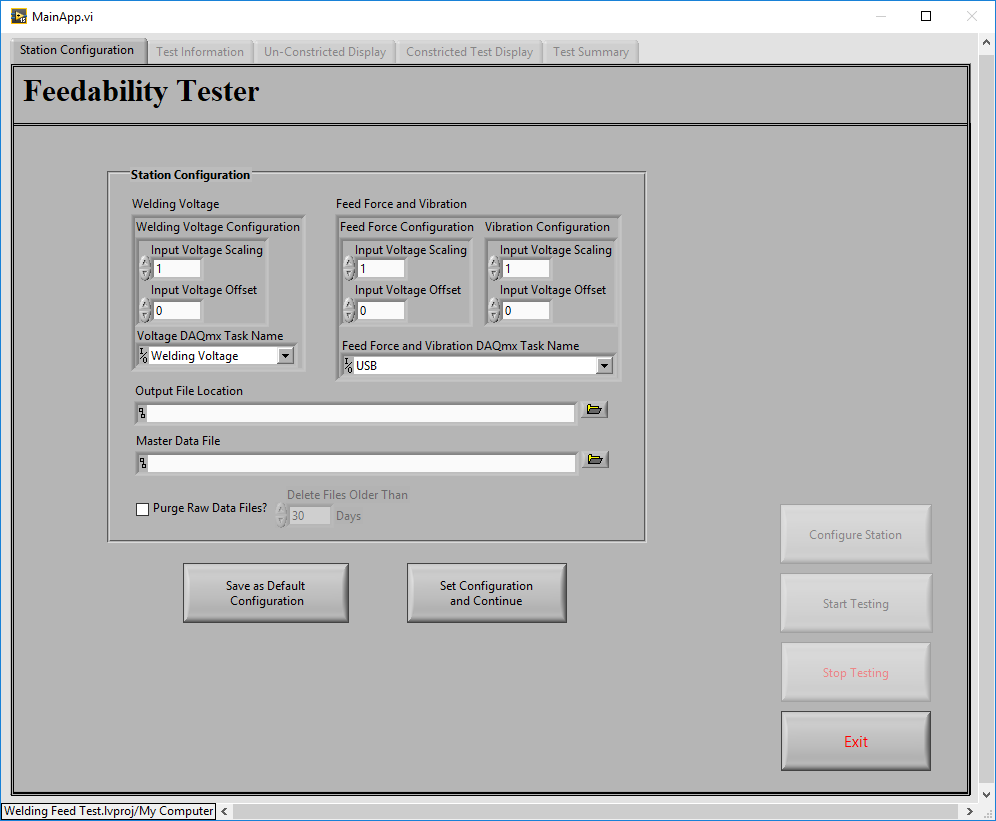The image size is (996, 821).
Task: Open folder browser for Output File Location
Action: pyautogui.click(x=594, y=410)
